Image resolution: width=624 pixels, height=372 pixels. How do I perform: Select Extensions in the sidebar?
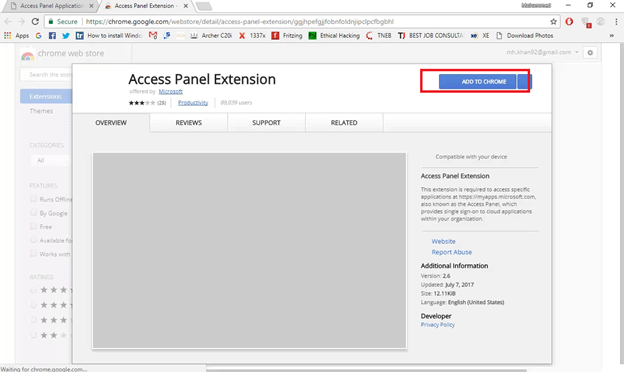point(46,96)
